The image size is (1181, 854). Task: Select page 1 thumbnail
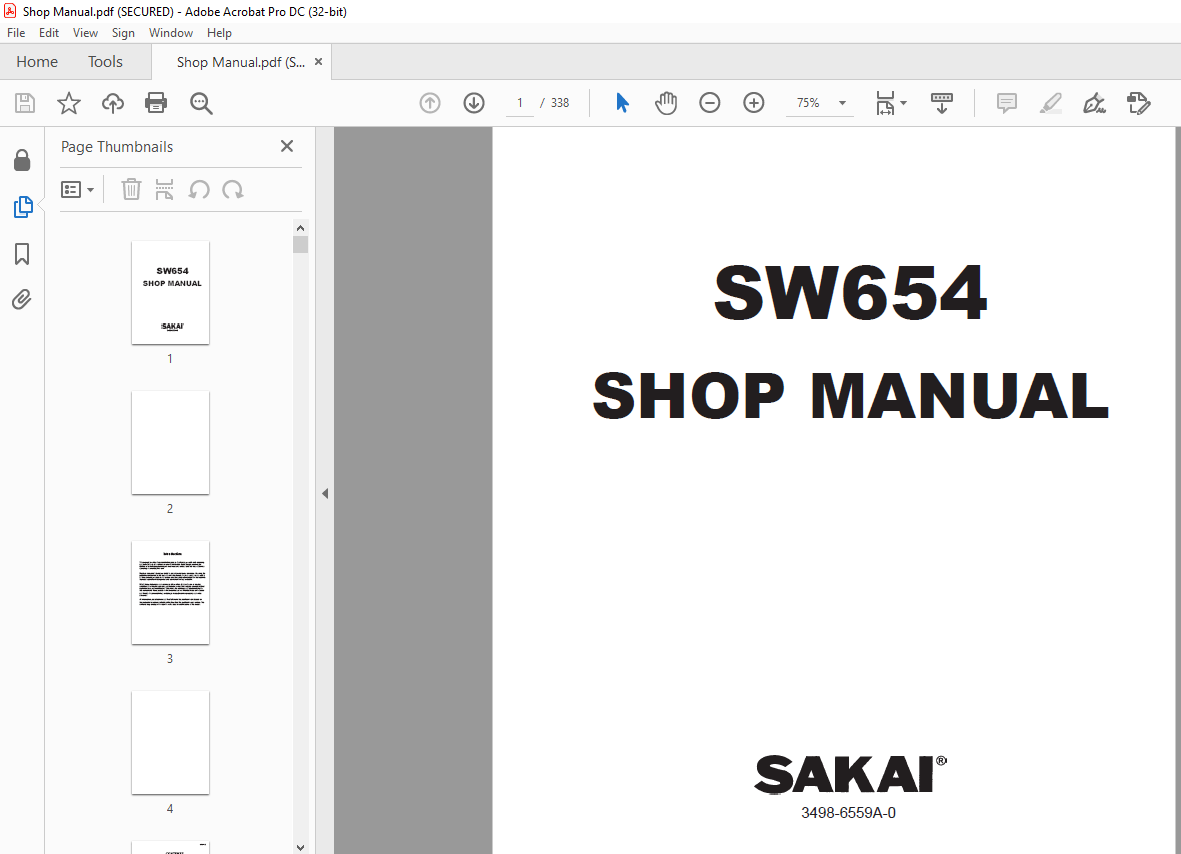(x=170, y=293)
